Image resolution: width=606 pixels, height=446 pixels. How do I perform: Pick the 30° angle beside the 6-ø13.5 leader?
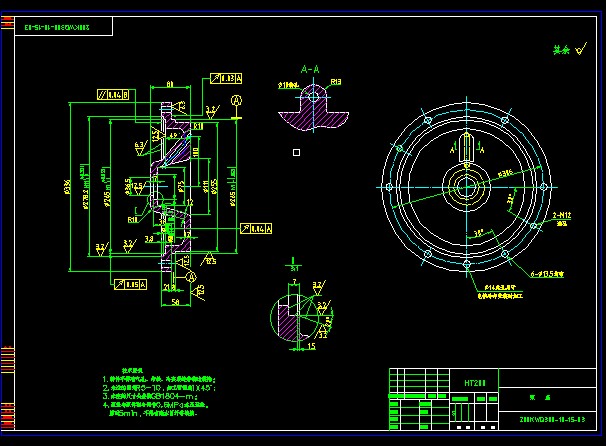point(479,233)
